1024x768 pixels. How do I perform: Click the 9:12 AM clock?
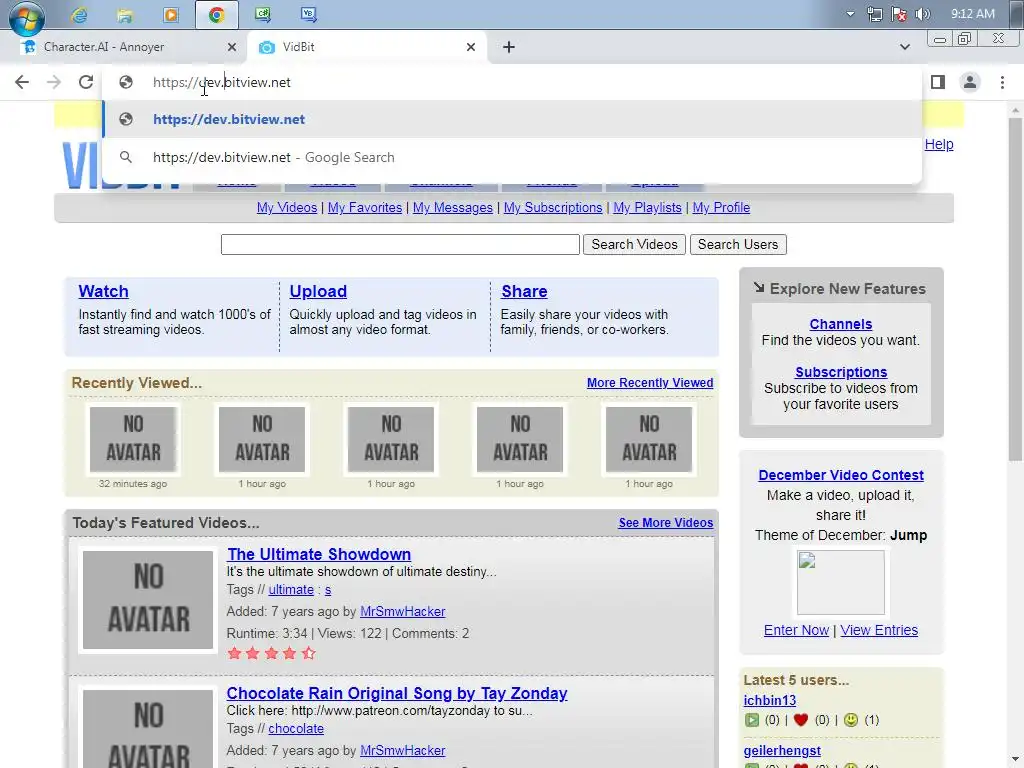[x=972, y=14]
